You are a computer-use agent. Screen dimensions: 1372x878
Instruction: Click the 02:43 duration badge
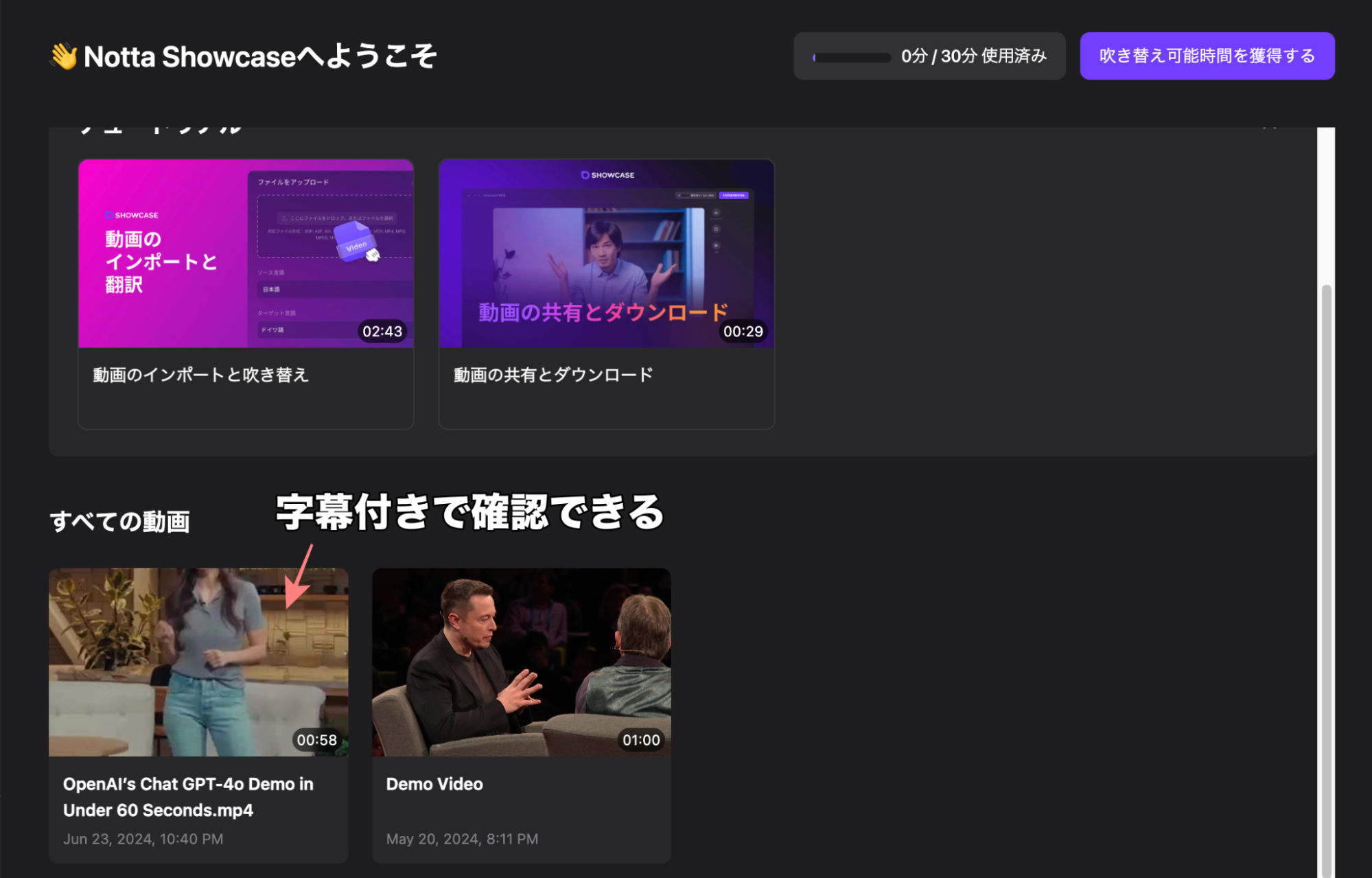point(382,331)
